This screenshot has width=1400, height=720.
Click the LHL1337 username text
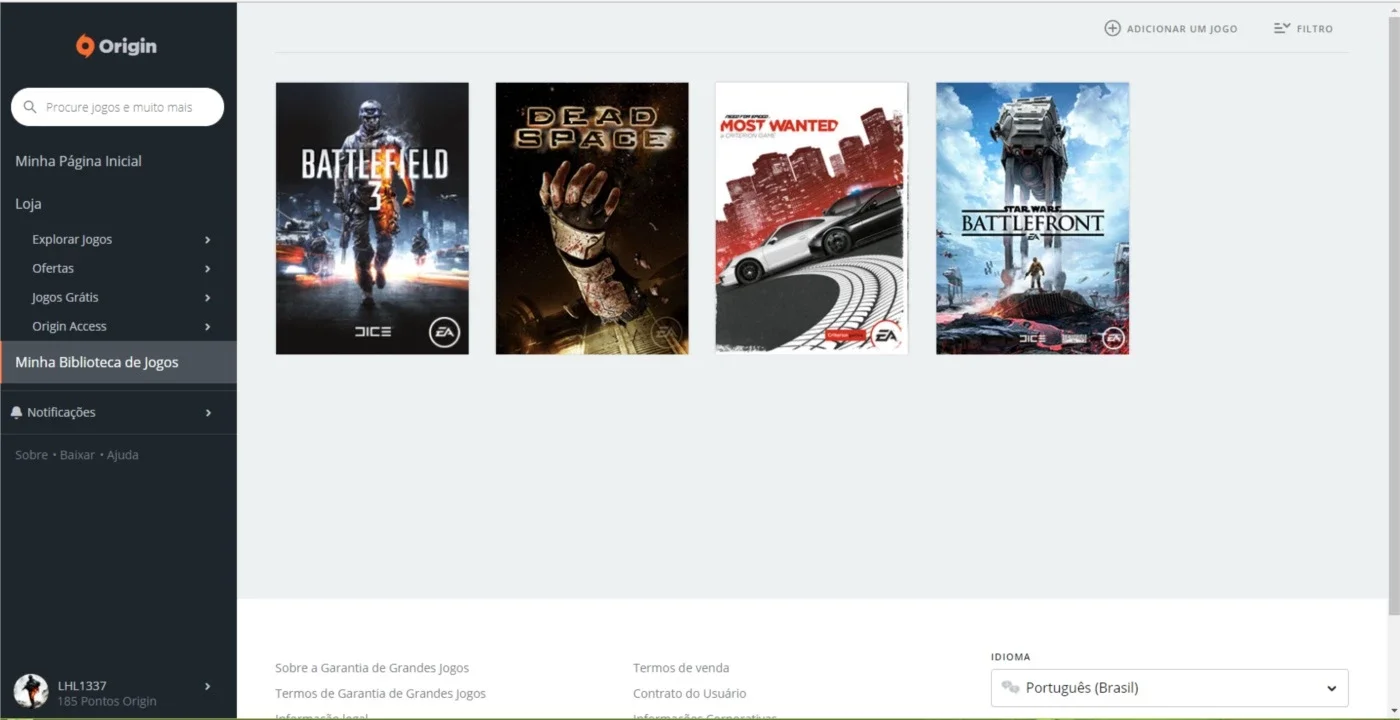pos(82,686)
